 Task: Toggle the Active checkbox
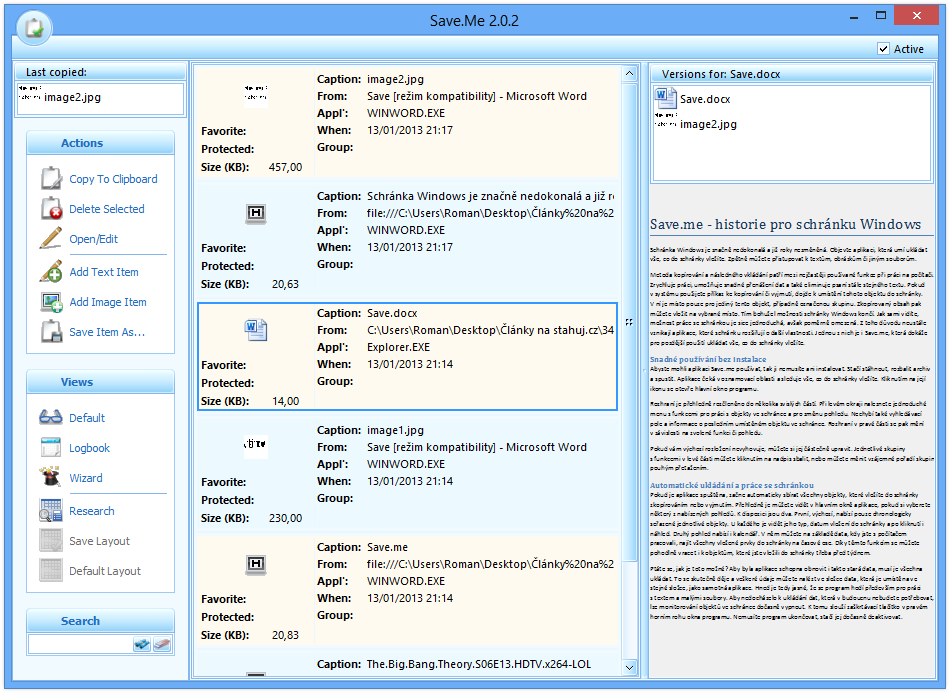pyautogui.click(x=883, y=49)
